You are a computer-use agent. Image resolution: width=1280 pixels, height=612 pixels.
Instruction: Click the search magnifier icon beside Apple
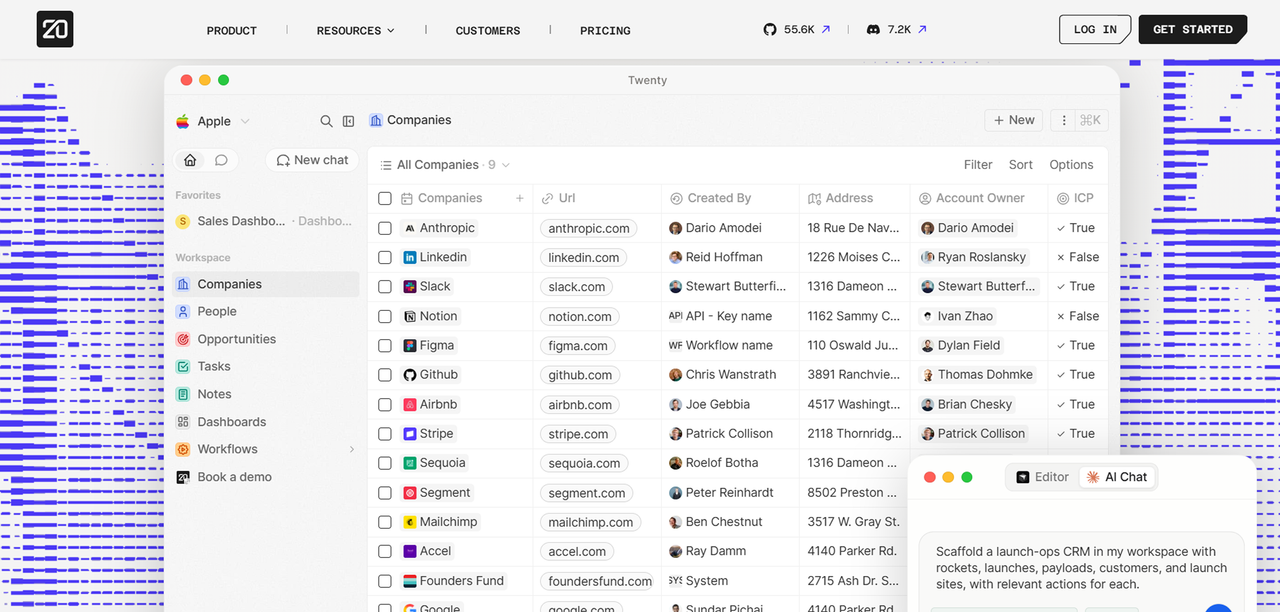[x=326, y=121]
